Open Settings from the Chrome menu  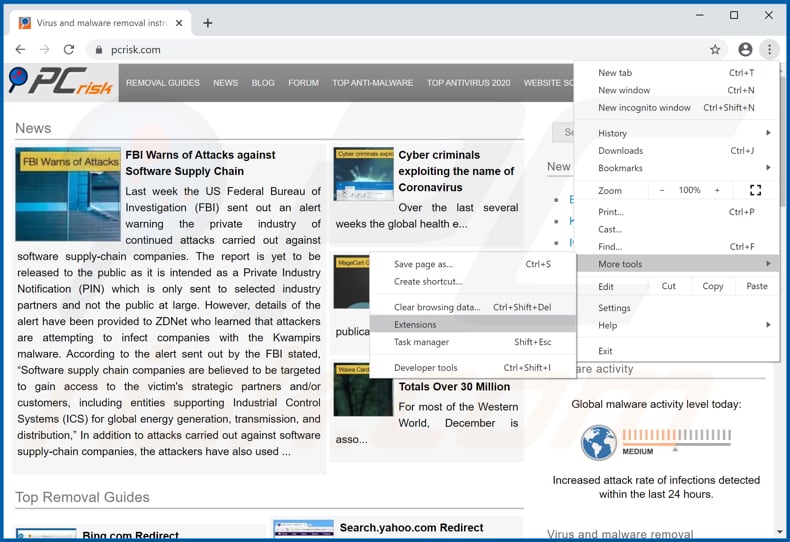pyautogui.click(x=676, y=308)
